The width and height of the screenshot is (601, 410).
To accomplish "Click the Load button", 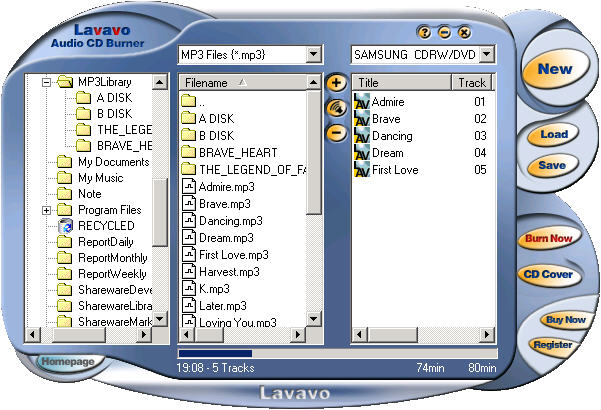I will click(554, 134).
